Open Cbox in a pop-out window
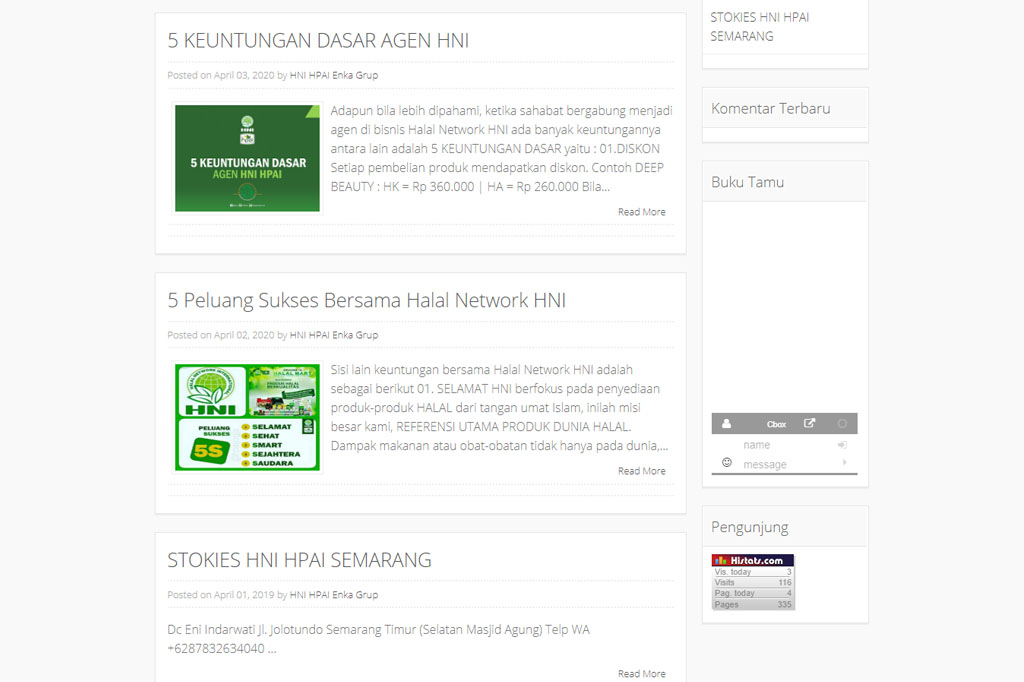Screen dimensions: 1024x682 tap(809, 423)
